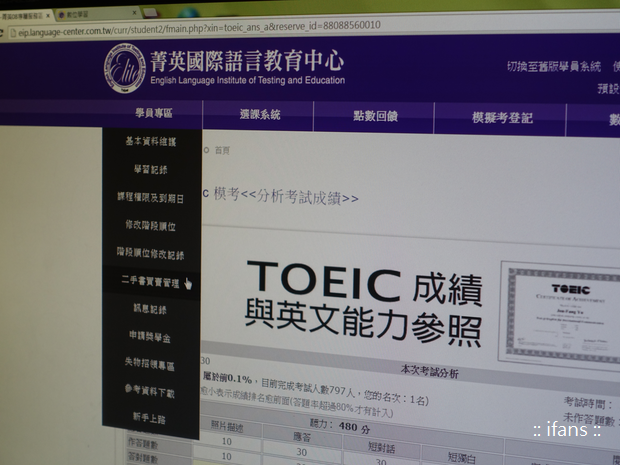Click the 應答 column header

[302, 437]
